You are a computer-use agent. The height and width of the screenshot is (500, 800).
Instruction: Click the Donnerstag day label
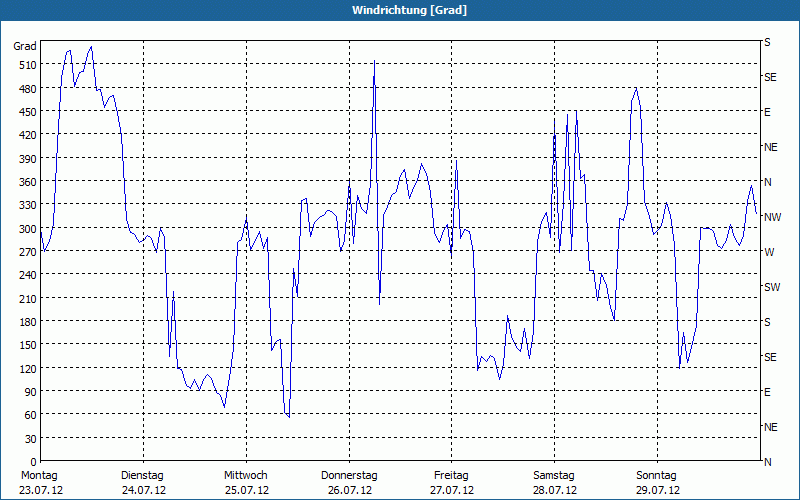(349, 476)
